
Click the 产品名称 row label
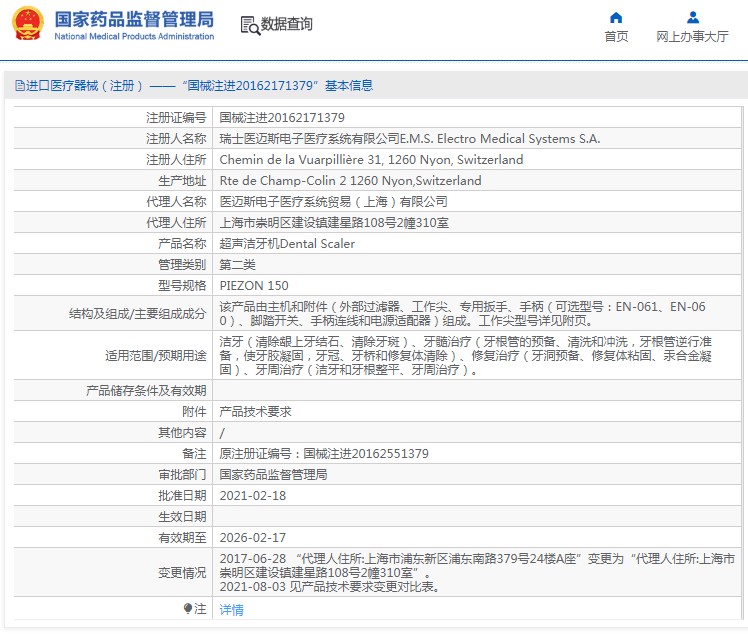pyautogui.click(x=182, y=243)
